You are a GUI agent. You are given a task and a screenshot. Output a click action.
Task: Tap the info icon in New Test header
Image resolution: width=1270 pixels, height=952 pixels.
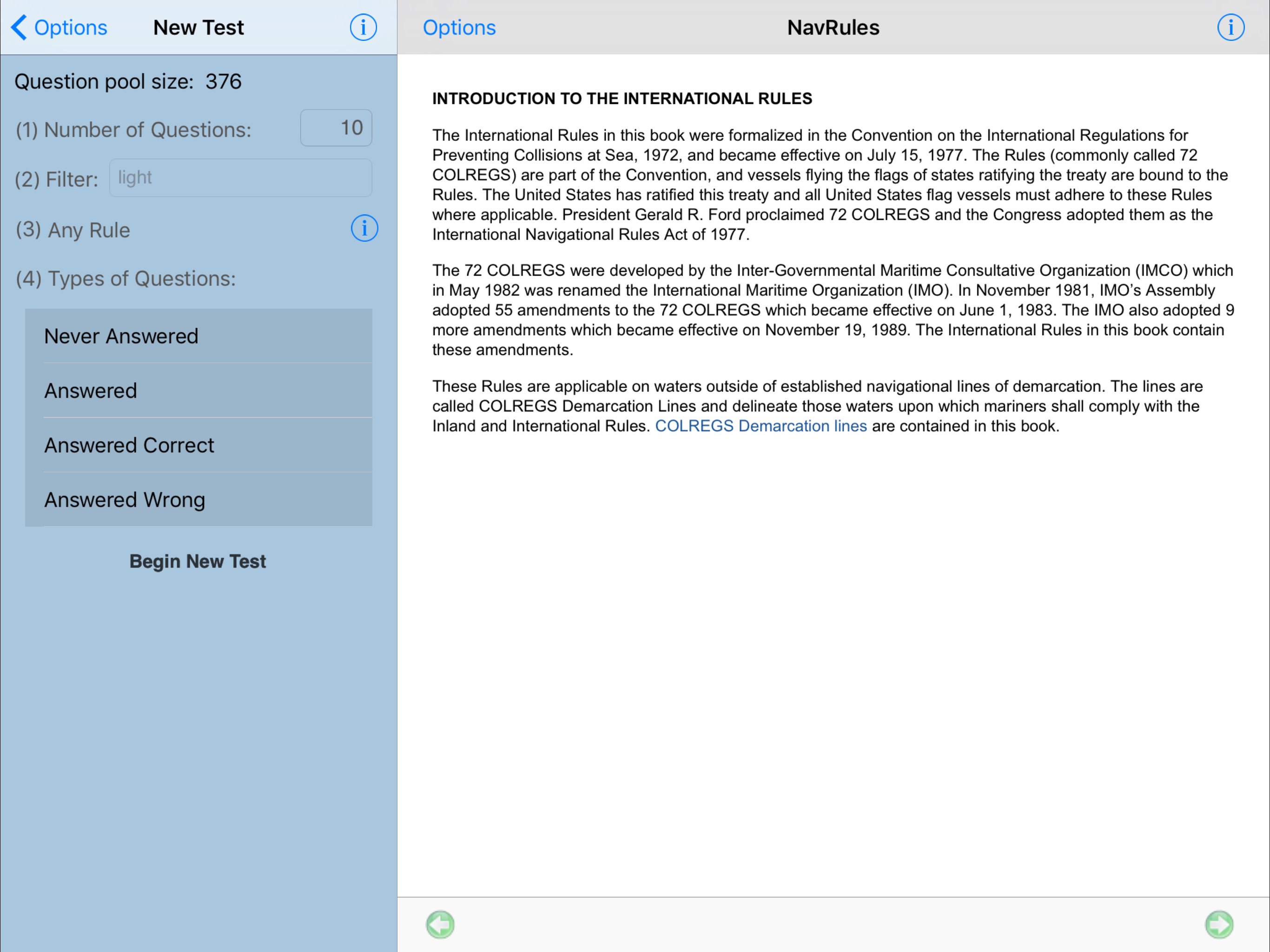(x=363, y=27)
